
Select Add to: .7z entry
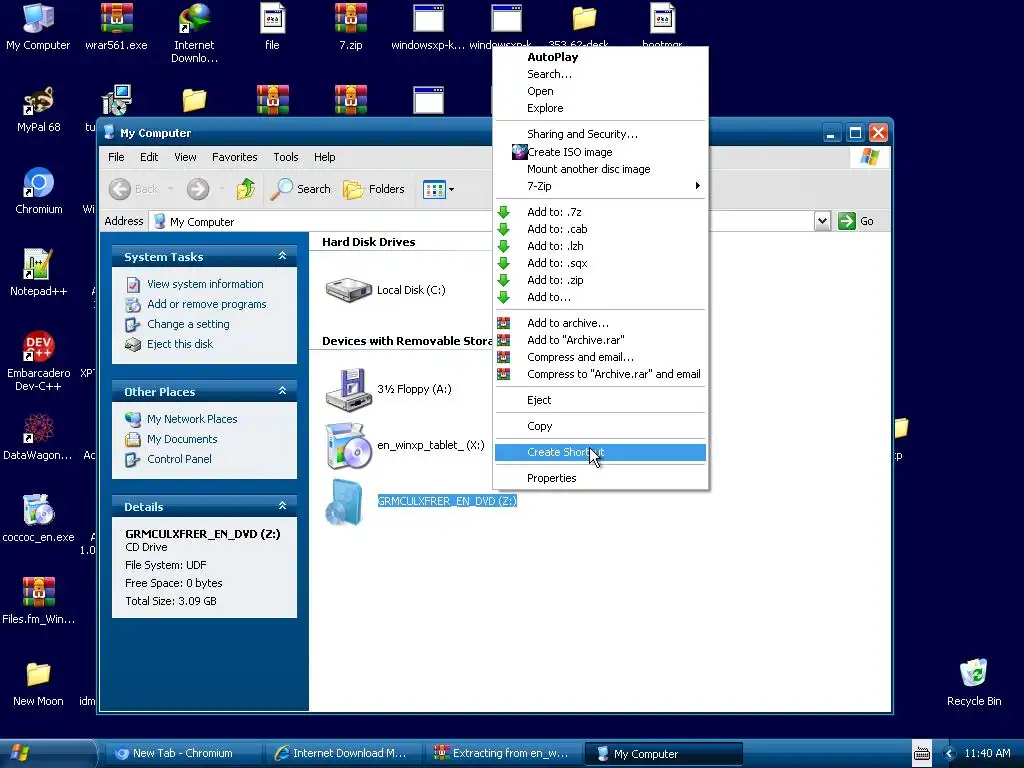point(600,212)
